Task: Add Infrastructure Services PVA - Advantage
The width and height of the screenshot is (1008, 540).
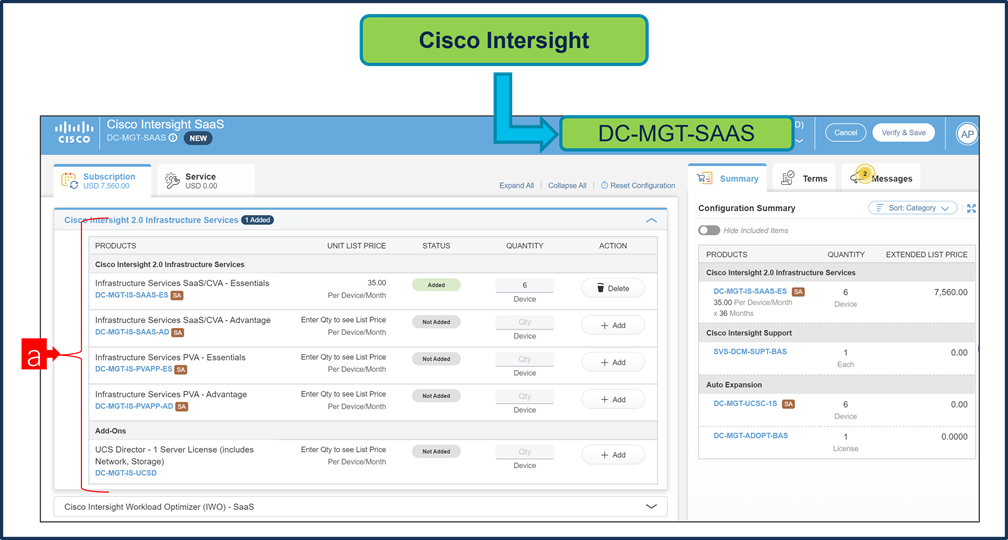Action: (x=613, y=399)
